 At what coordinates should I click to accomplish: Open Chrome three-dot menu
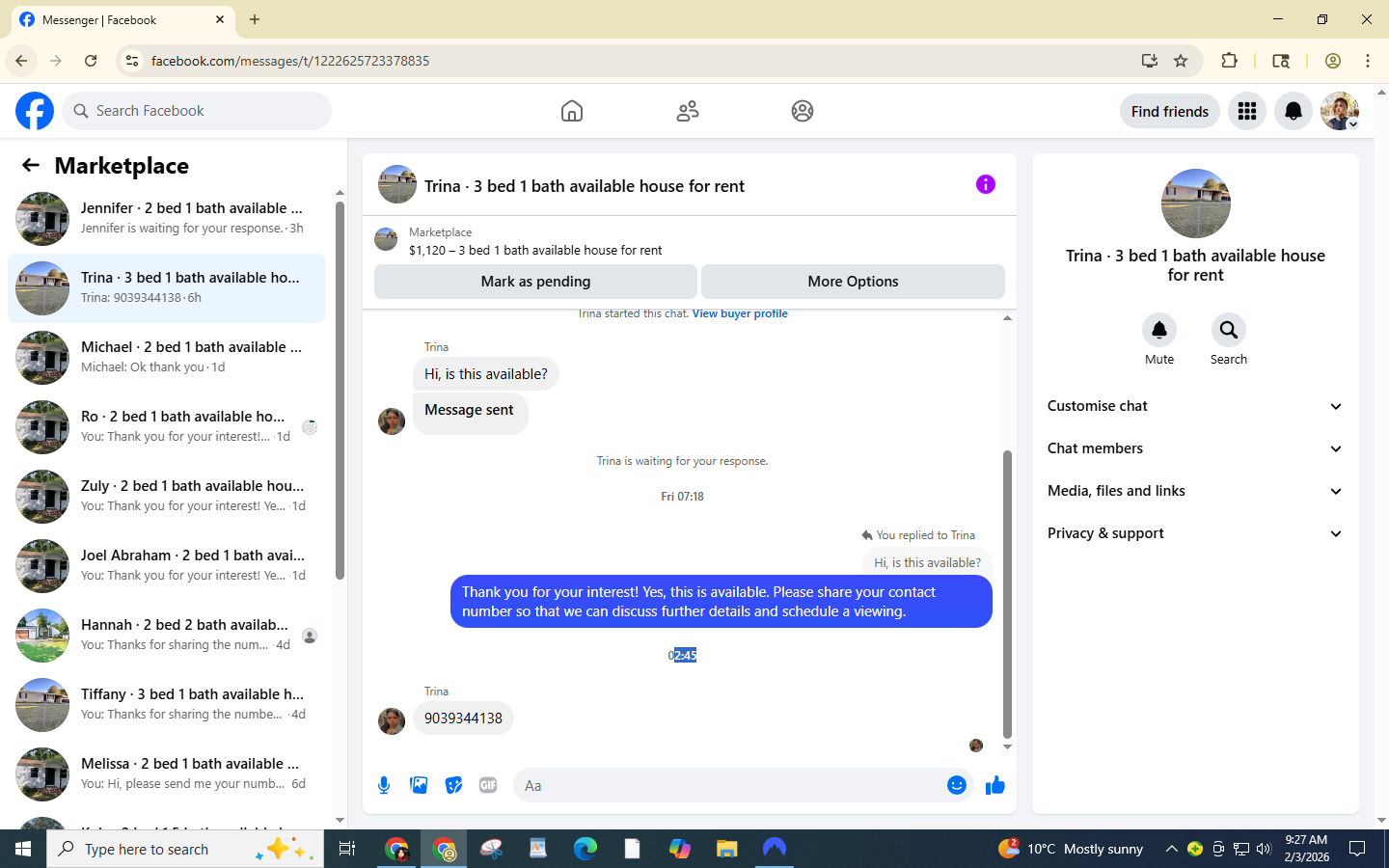coord(1368,61)
